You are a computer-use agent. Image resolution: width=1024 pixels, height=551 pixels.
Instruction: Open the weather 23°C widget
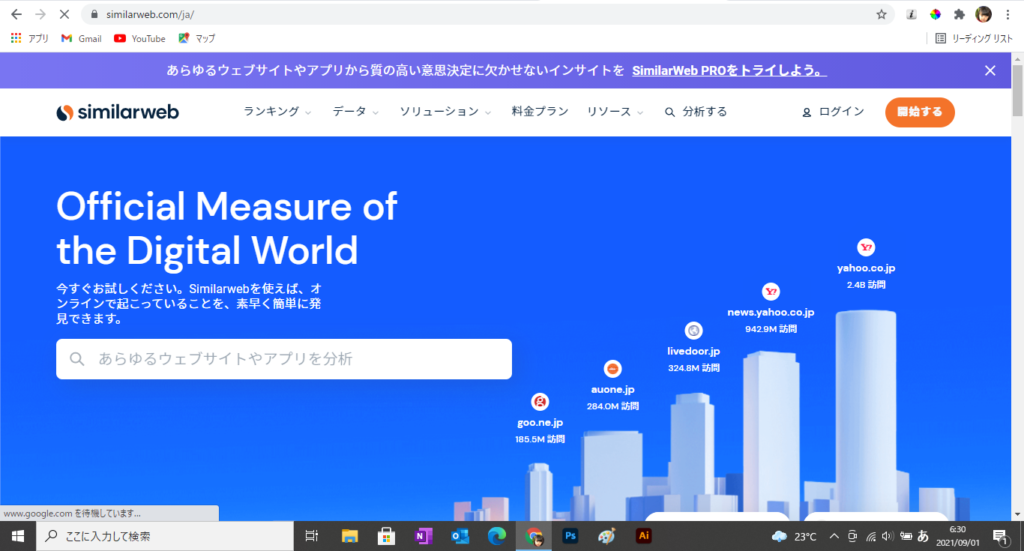click(x=794, y=536)
